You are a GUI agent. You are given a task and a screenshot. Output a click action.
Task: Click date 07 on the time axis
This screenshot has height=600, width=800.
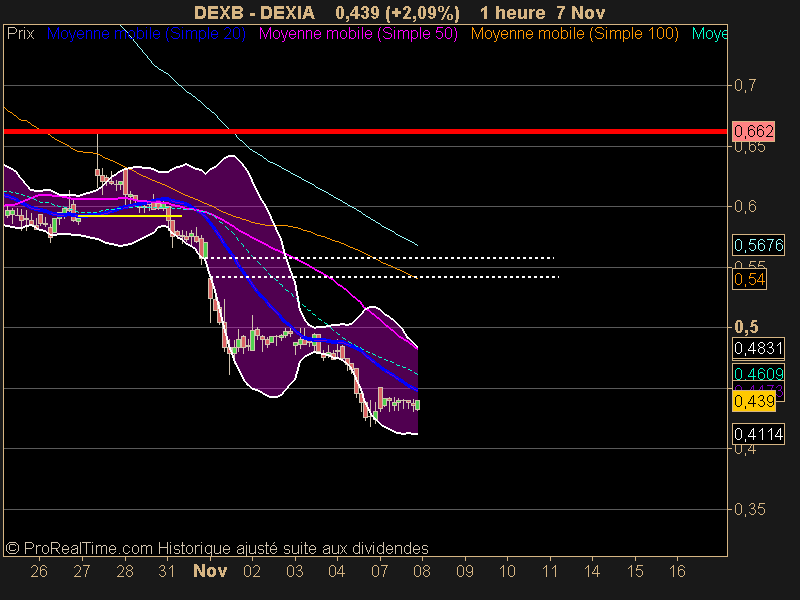click(380, 571)
